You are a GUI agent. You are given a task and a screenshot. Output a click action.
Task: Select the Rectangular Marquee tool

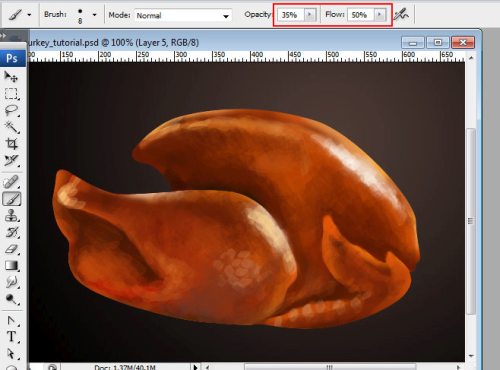click(x=11, y=94)
